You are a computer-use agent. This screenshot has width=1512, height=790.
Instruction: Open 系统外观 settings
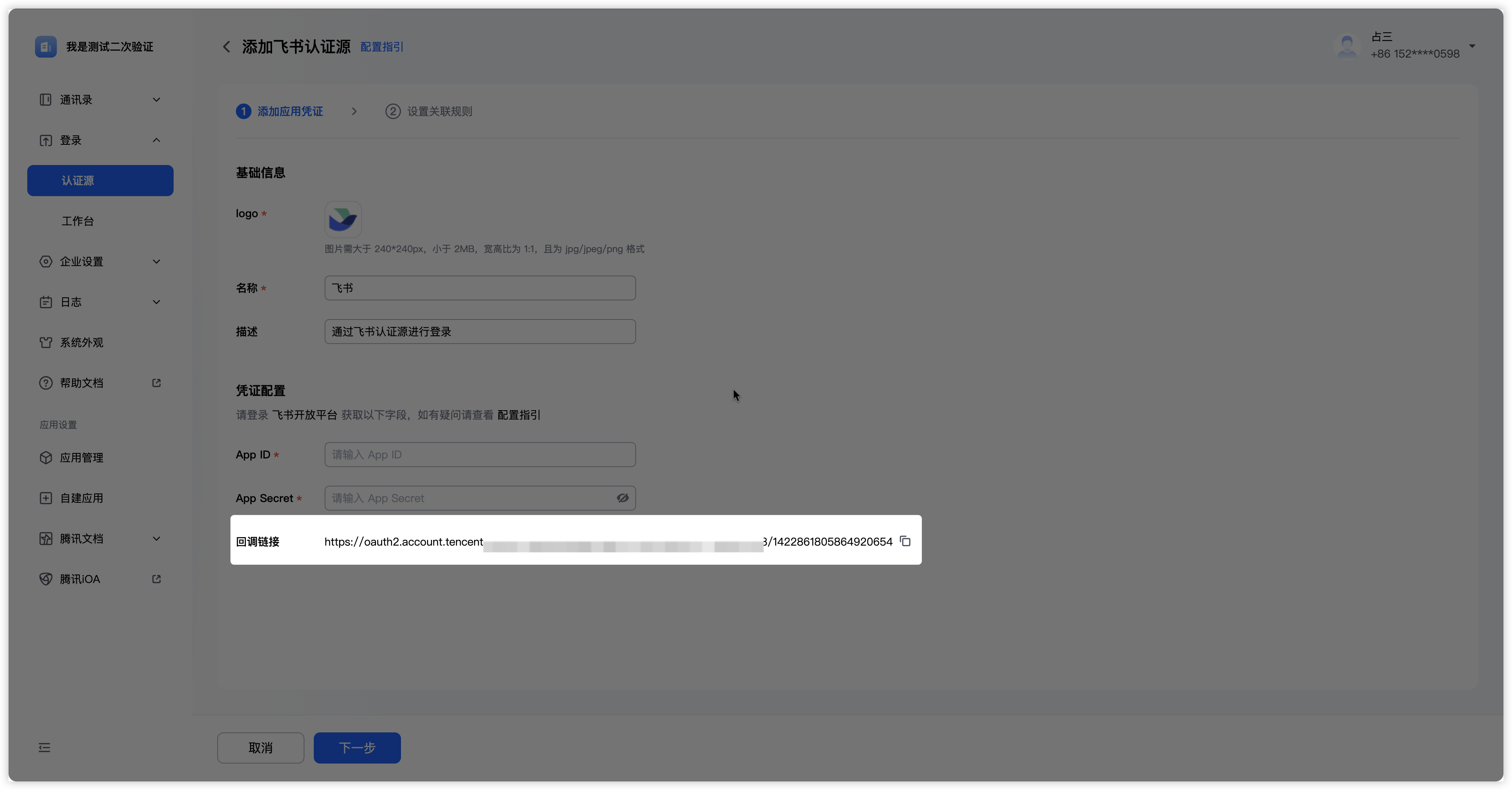point(82,343)
